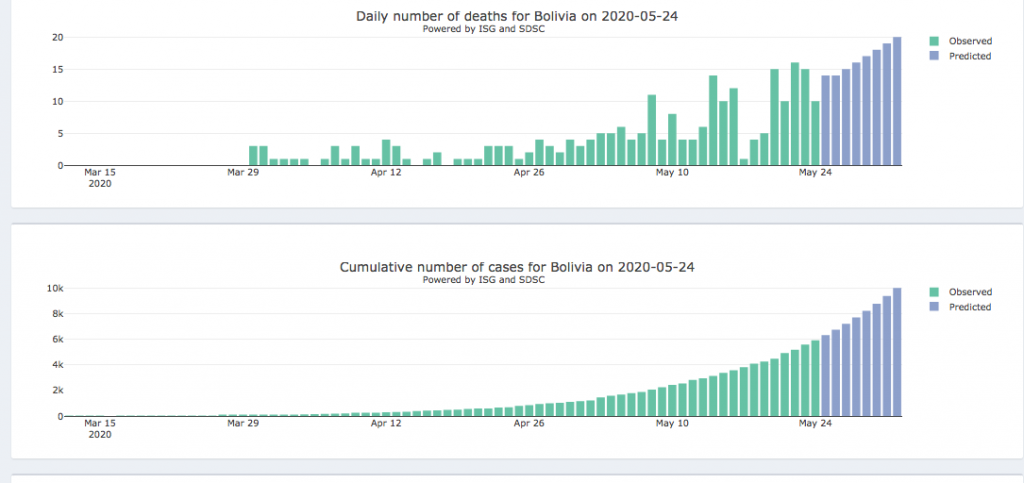This screenshot has height=483, width=1024.
Task: Click blue Predicted swatch in cases chart legend
Action: (x=934, y=307)
